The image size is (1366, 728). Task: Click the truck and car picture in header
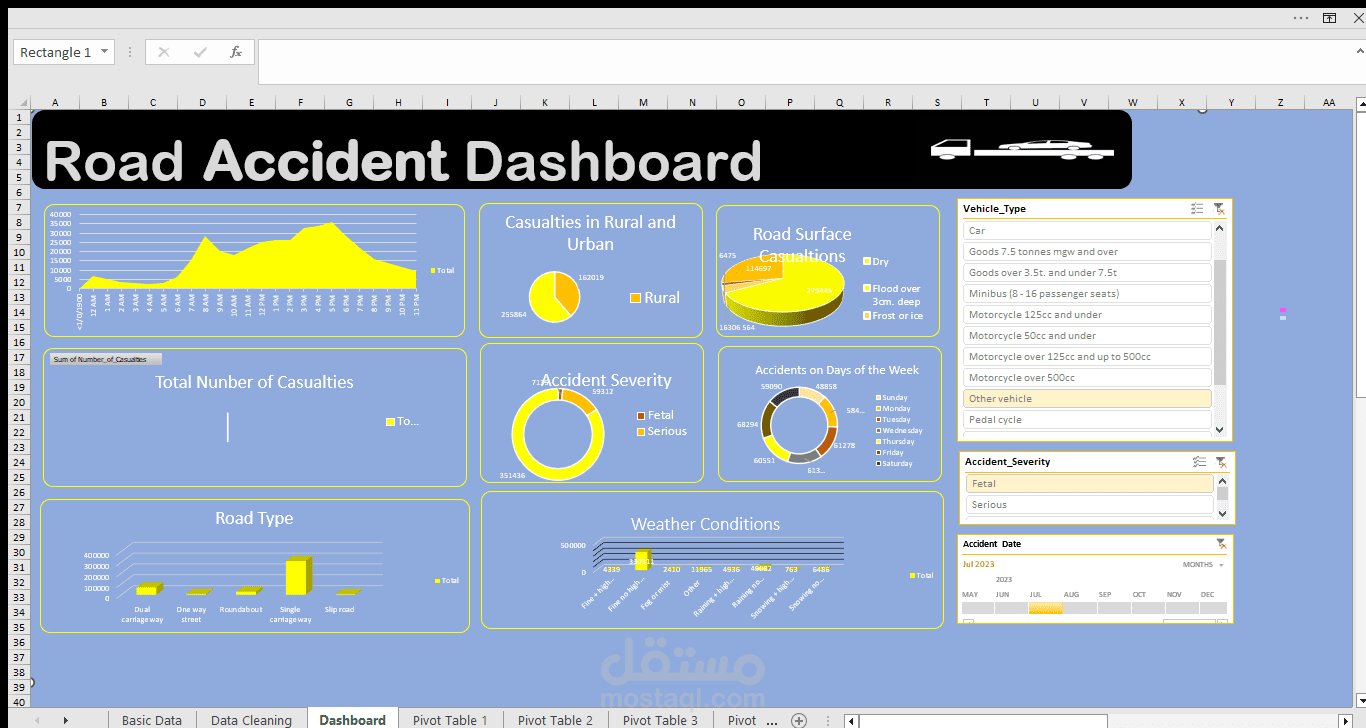point(1022,149)
